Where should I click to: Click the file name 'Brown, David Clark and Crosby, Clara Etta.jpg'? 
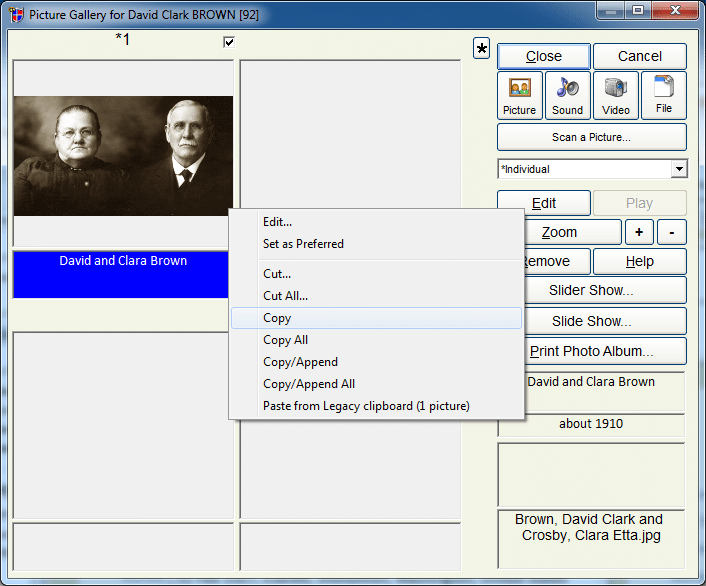point(591,527)
